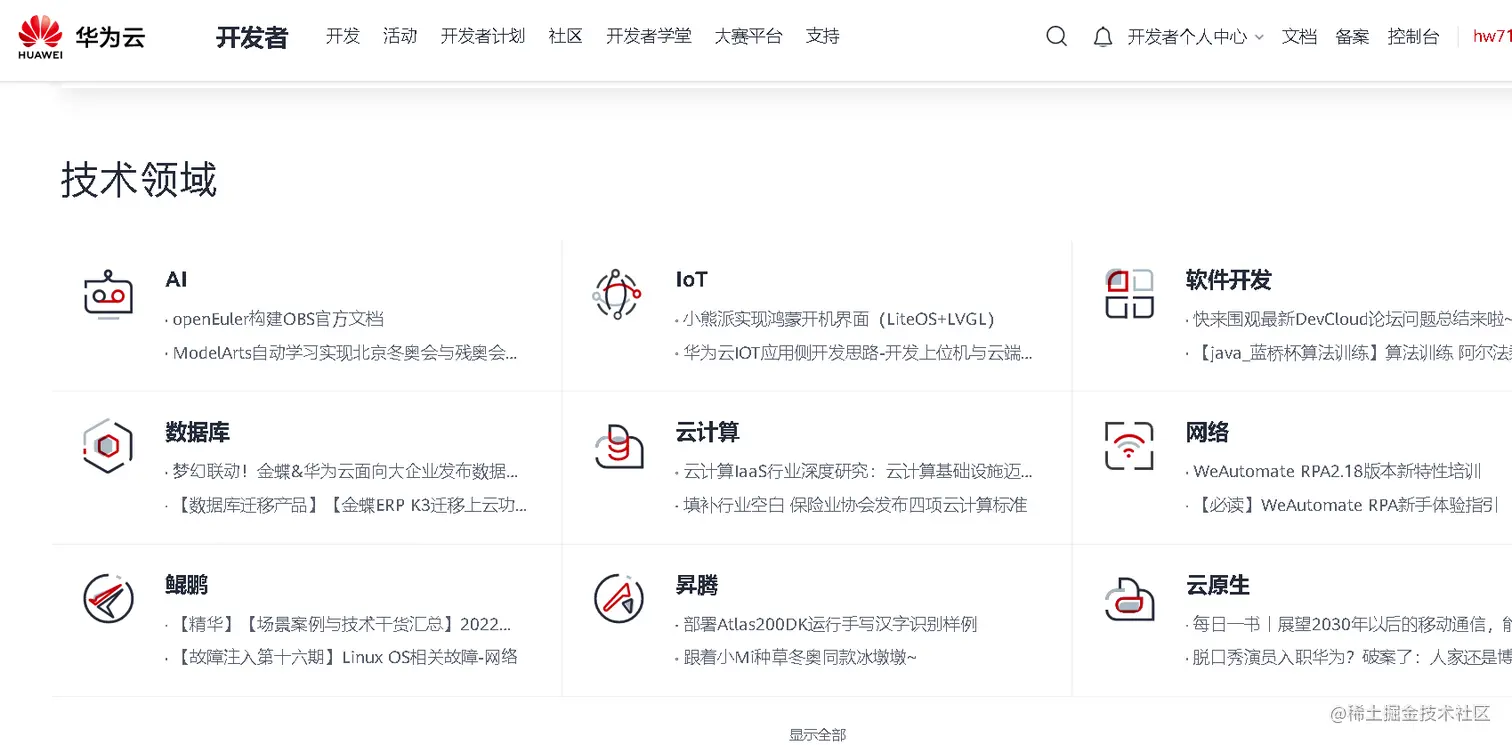Open the 大赛平台 menu

(749, 36)
